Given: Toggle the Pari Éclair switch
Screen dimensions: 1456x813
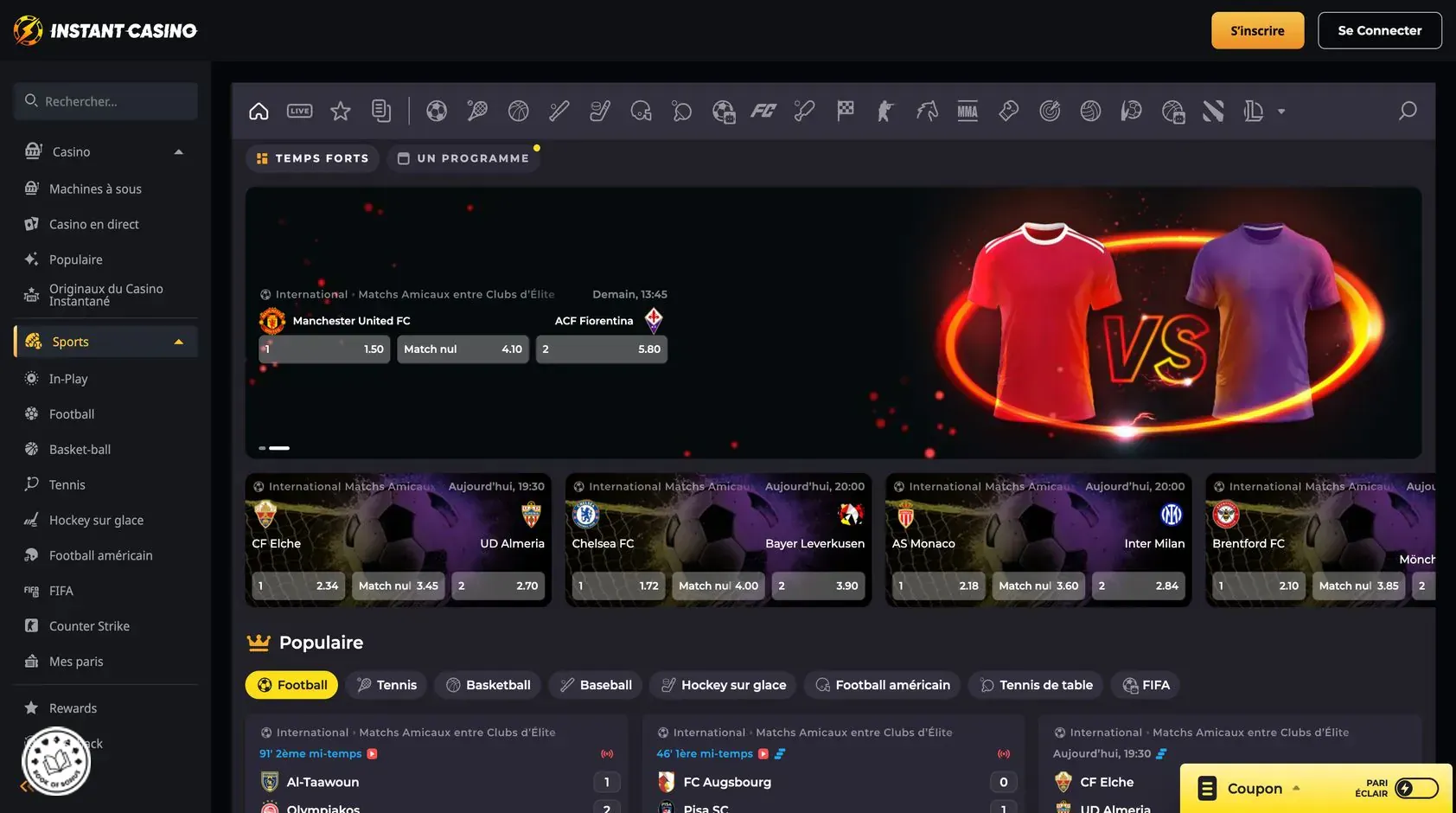Looking at the screenshot, I should [1416, 788].
